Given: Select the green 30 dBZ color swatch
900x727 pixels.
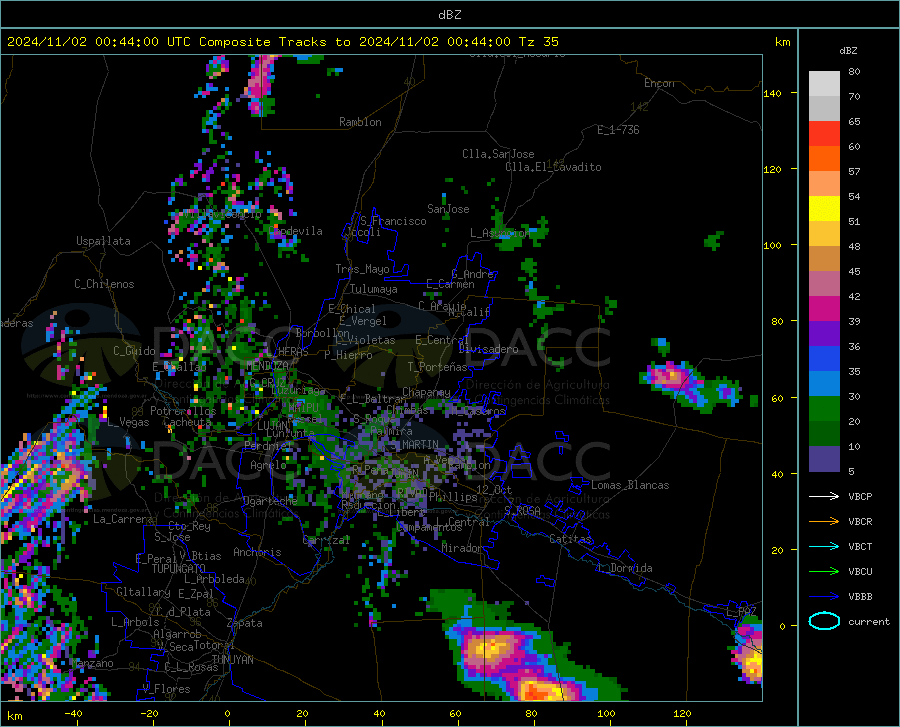Looking at the screenshot, I should [824, 409].
